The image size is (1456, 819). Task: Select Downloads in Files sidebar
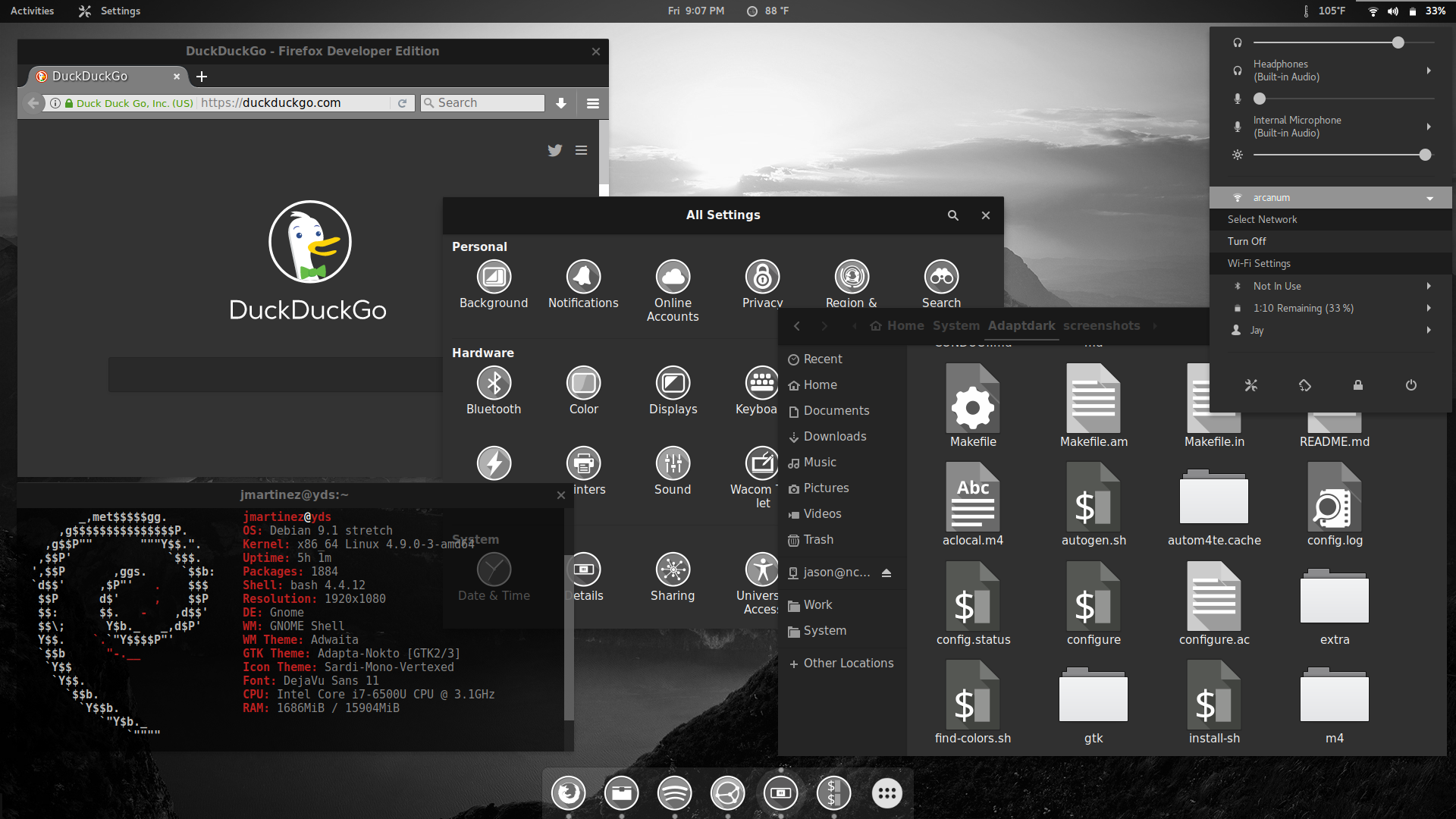[x=841, y=437]
